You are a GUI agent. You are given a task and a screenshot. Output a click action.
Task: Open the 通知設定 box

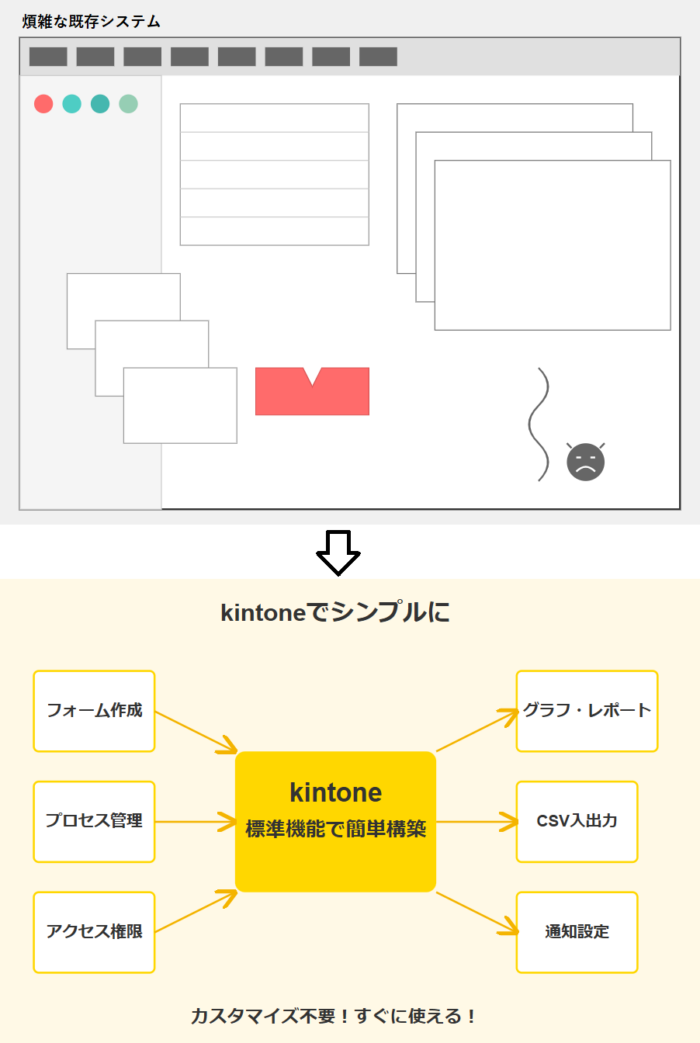tap(577, 932)
